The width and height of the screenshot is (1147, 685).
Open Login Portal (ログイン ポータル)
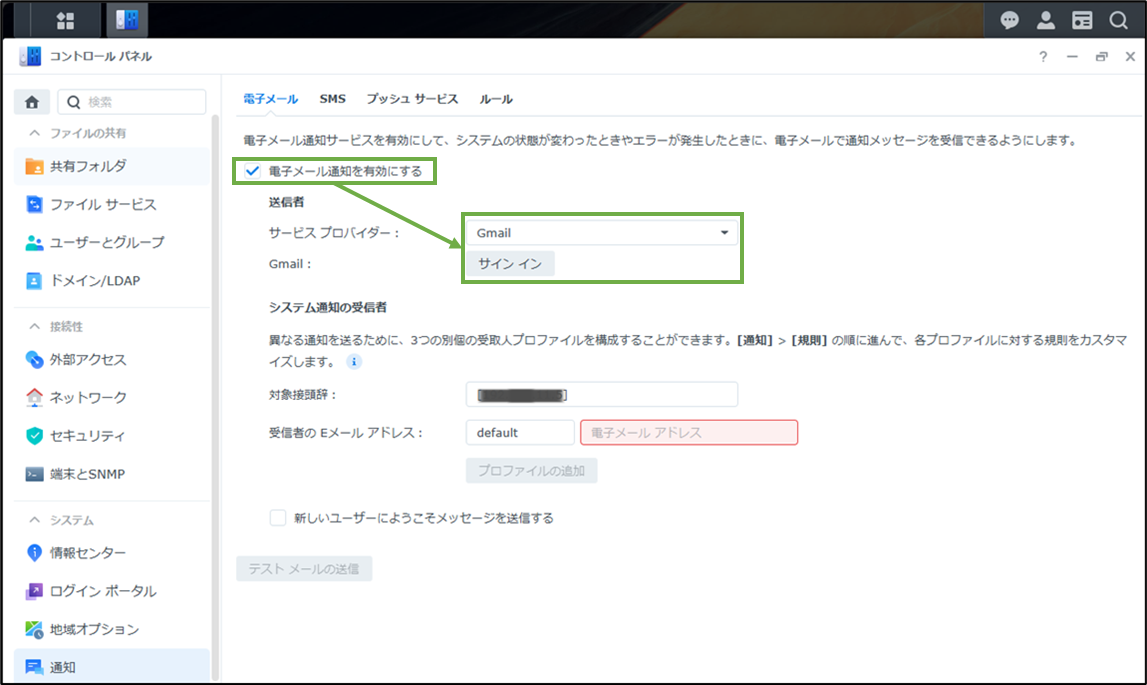[x=111, y=591]
